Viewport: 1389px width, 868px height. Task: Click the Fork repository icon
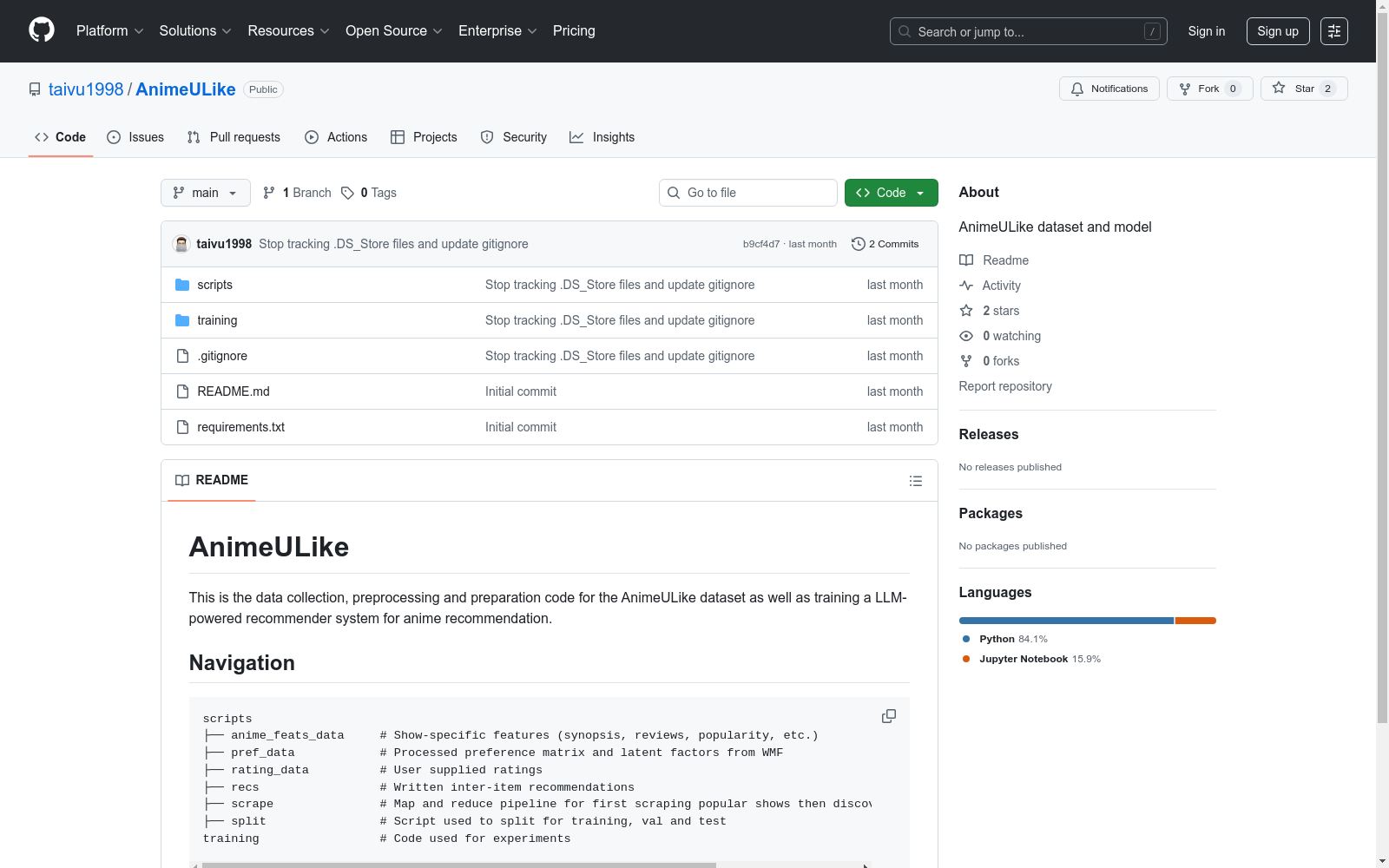point(1185,89)
